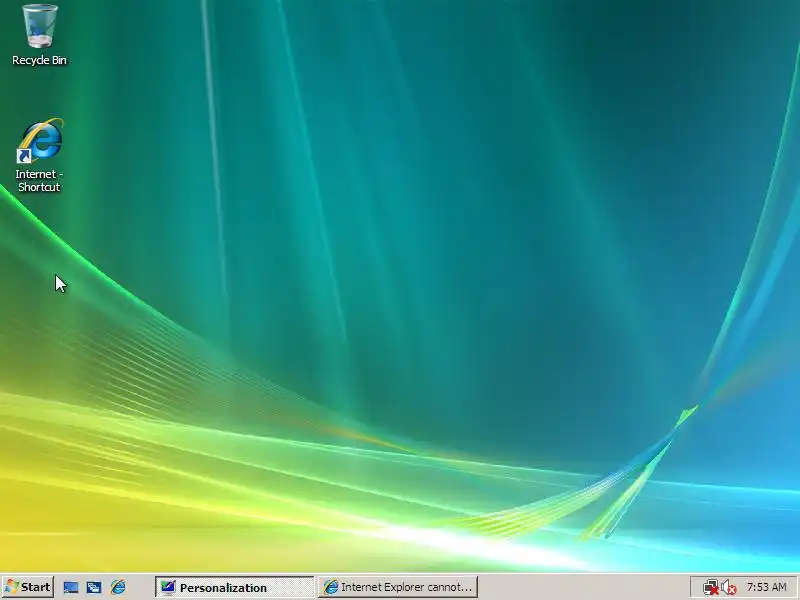This screenshot has height=600, width=800.
Task: Click the muted volume tray icon
Action: (x=729, y=588)
